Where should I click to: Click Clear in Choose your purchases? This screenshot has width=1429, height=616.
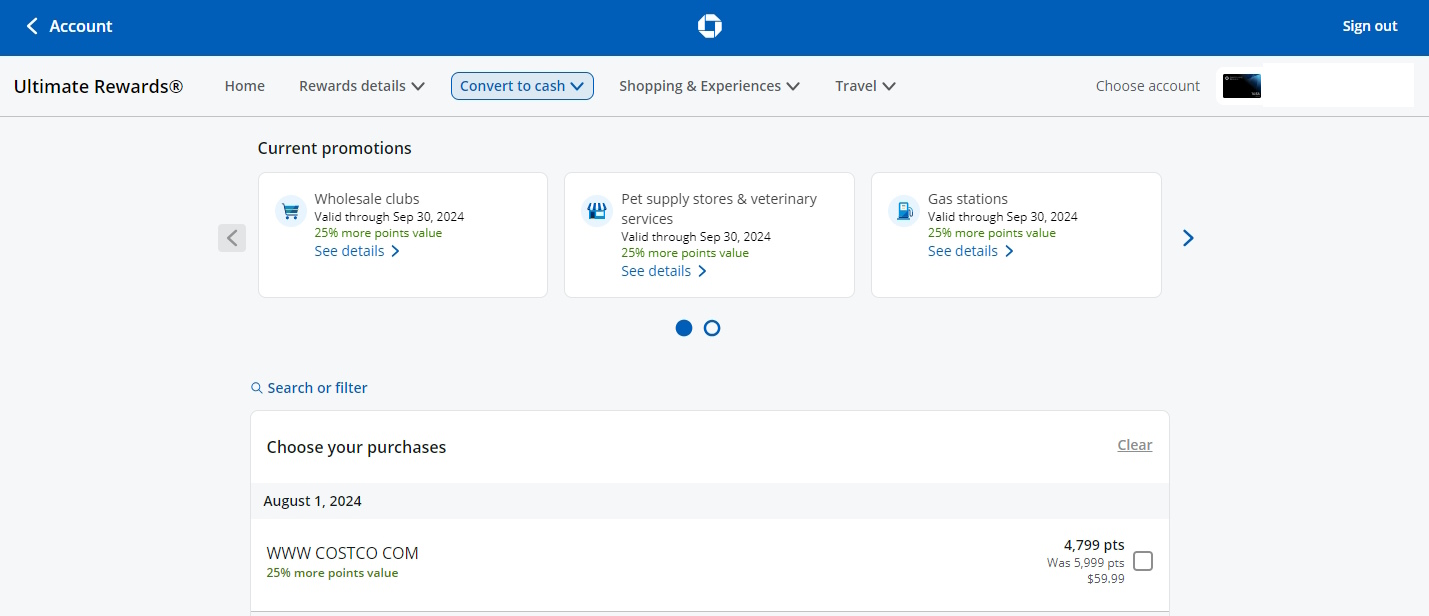[x=1134, y=445]
